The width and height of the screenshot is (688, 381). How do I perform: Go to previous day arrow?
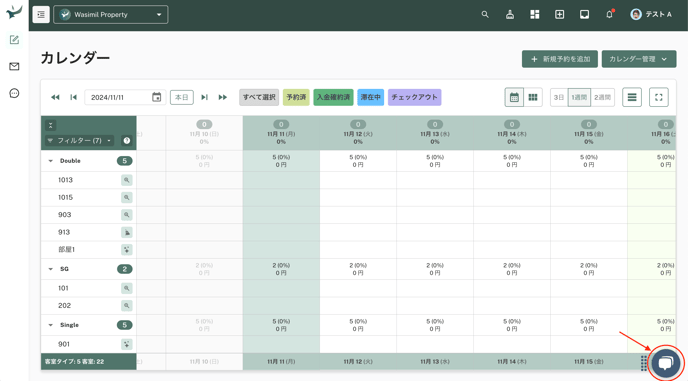click(x=74, y=97)
